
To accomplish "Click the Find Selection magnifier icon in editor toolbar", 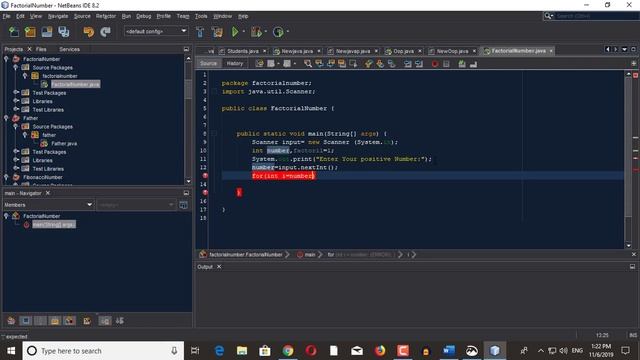I will [308, 63].
